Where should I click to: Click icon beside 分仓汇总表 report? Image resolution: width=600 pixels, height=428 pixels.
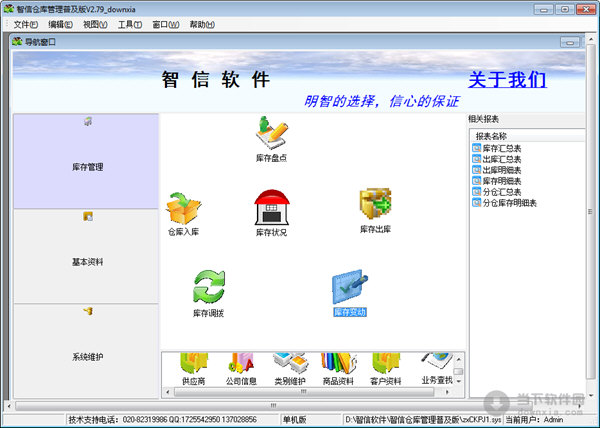pos(476,192)
